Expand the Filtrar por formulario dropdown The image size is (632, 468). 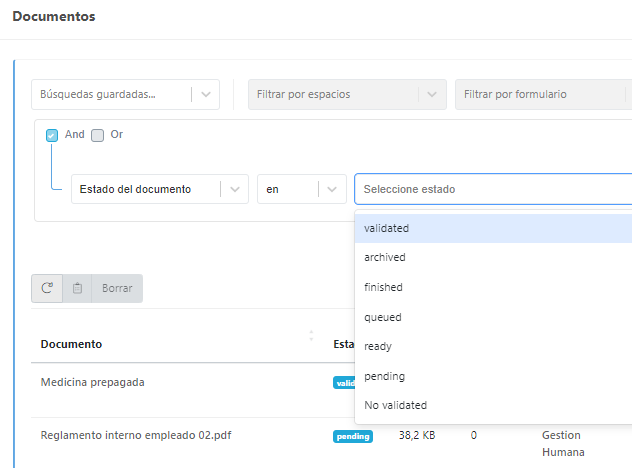click(540, 94)
